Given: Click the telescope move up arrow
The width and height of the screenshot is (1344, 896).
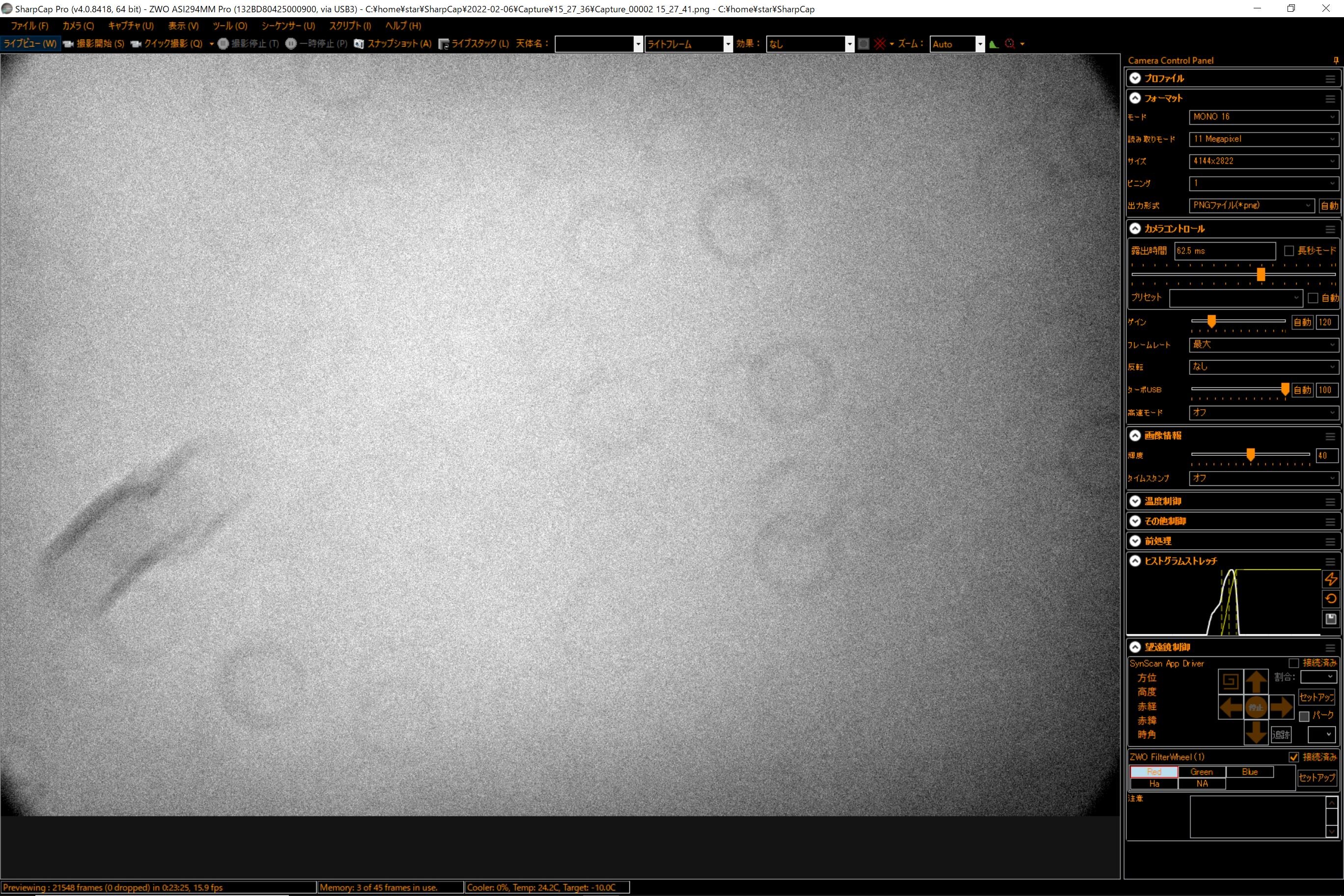Looking at the screenshot, I should 1256,682.
